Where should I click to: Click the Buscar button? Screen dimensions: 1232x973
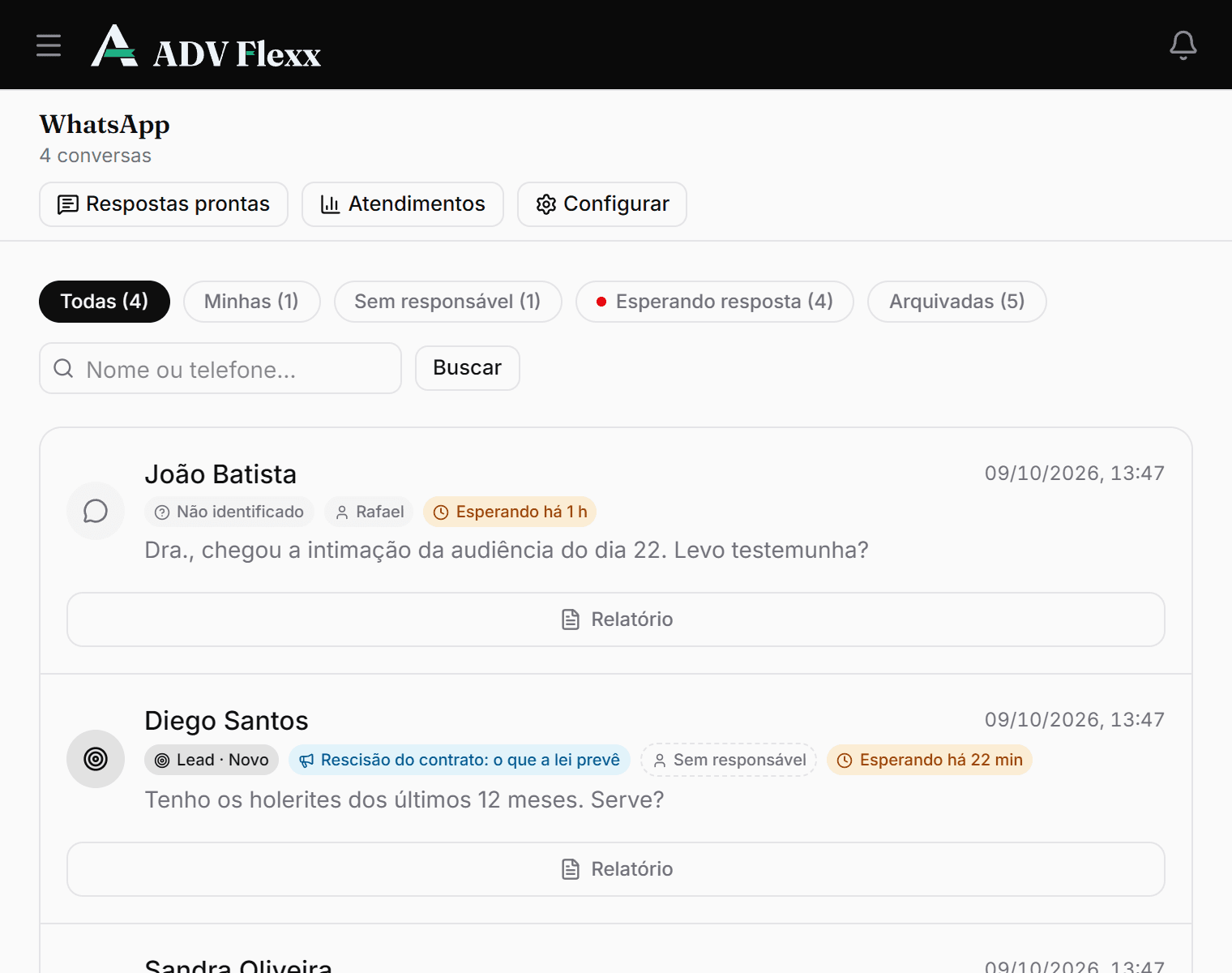[x=468, y=368]
